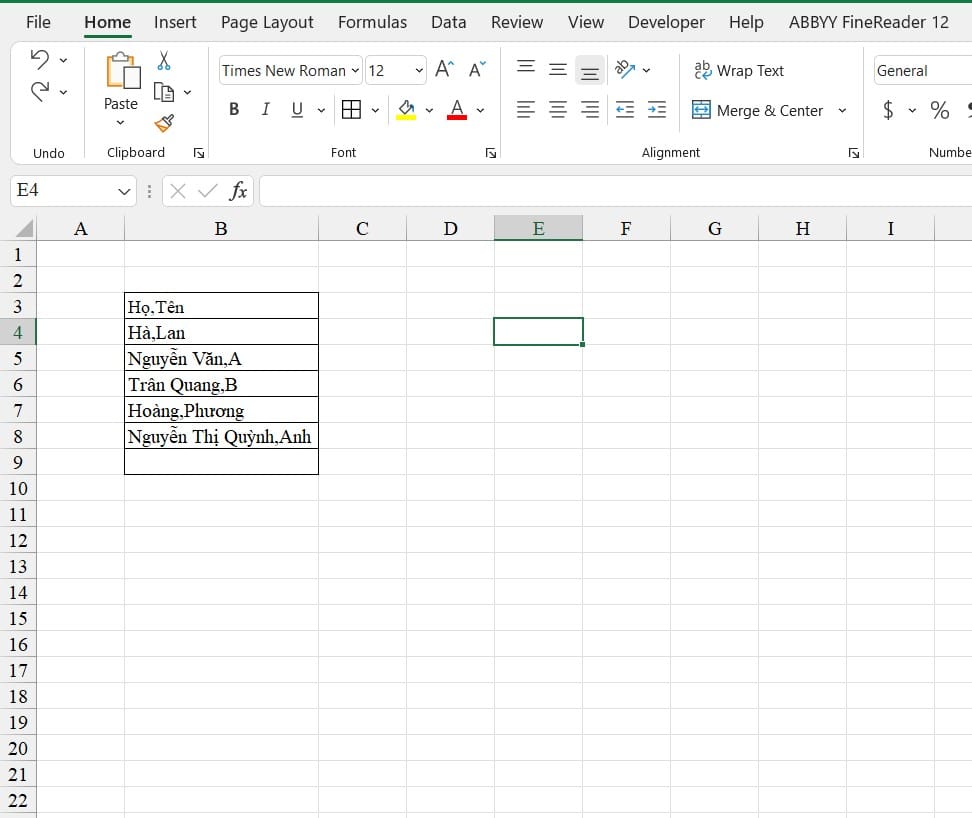Screen dimensions: 972x818
Task: Click the Orientation text angle icon
Action: pos(624,69)
